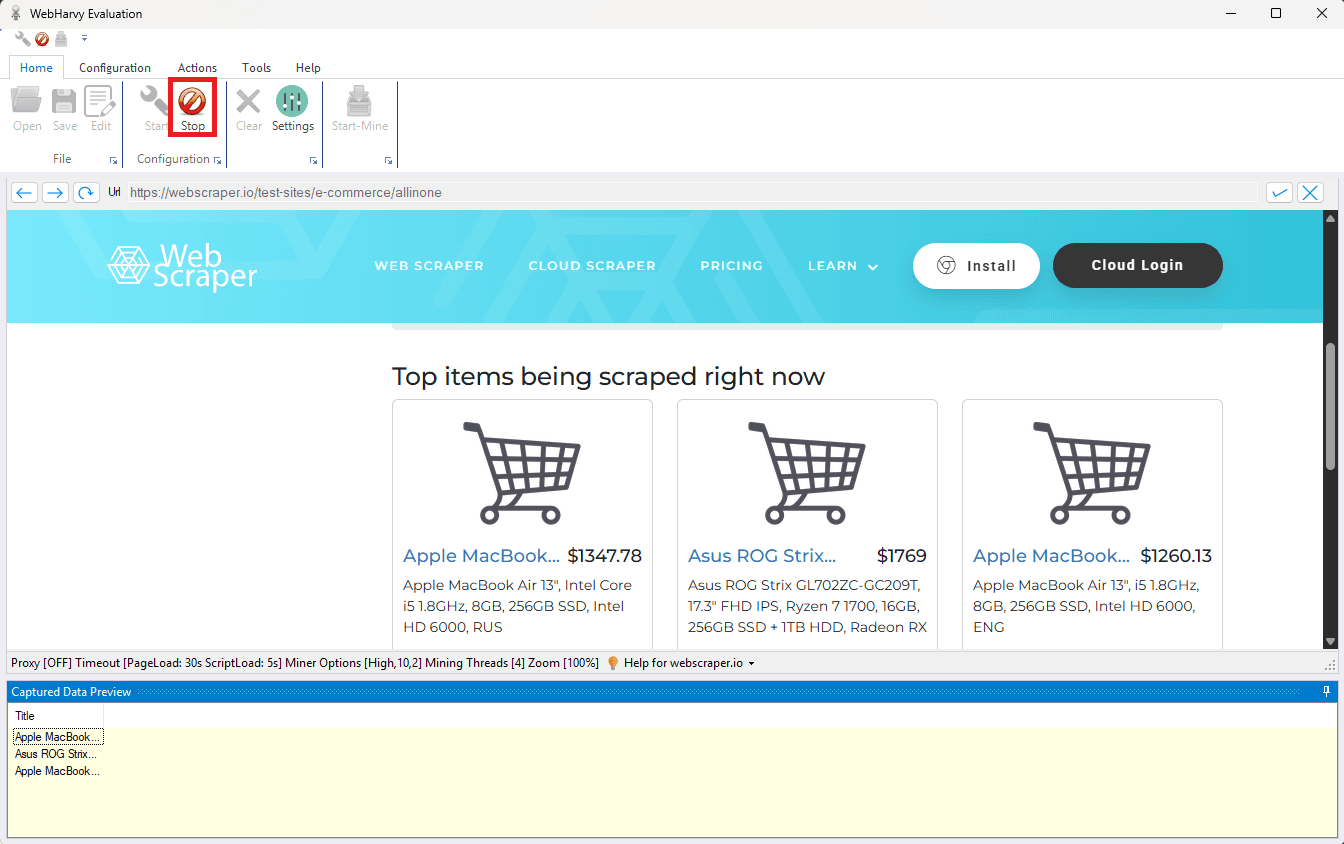Expand the File group dialog launcher
Viewport: 1344px width, 844px height.
click(113, 160)
